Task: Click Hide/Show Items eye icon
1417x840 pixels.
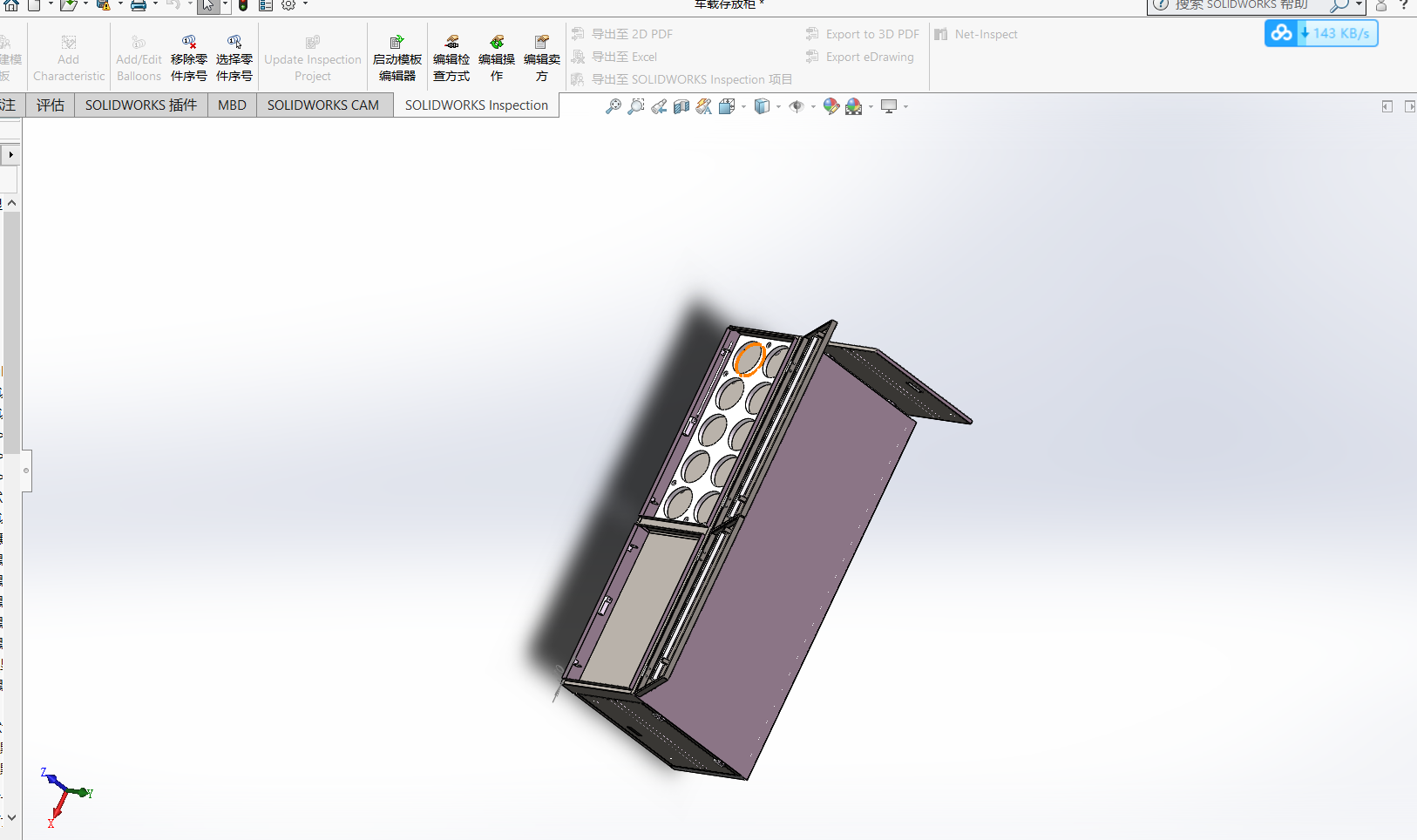Action: pos(797,106)
